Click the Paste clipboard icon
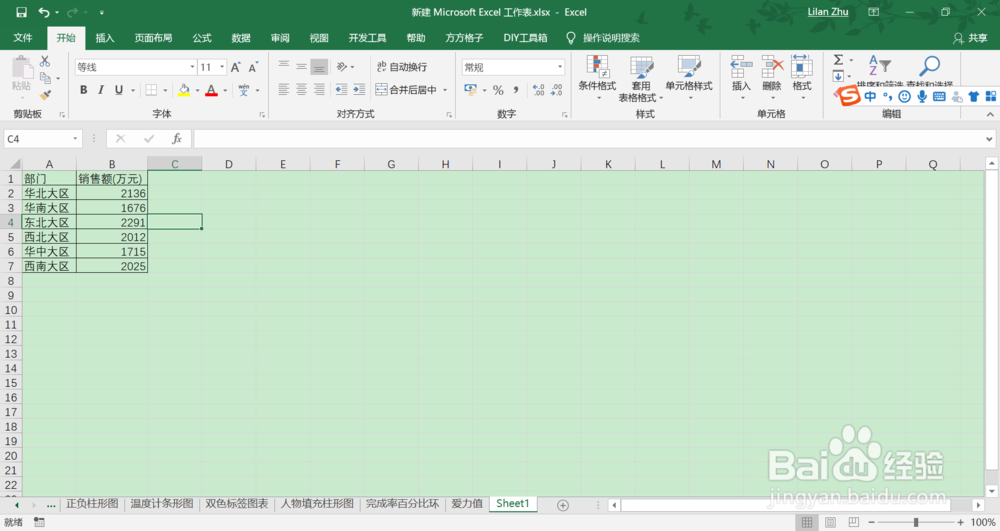 click(x=22, y=67)
